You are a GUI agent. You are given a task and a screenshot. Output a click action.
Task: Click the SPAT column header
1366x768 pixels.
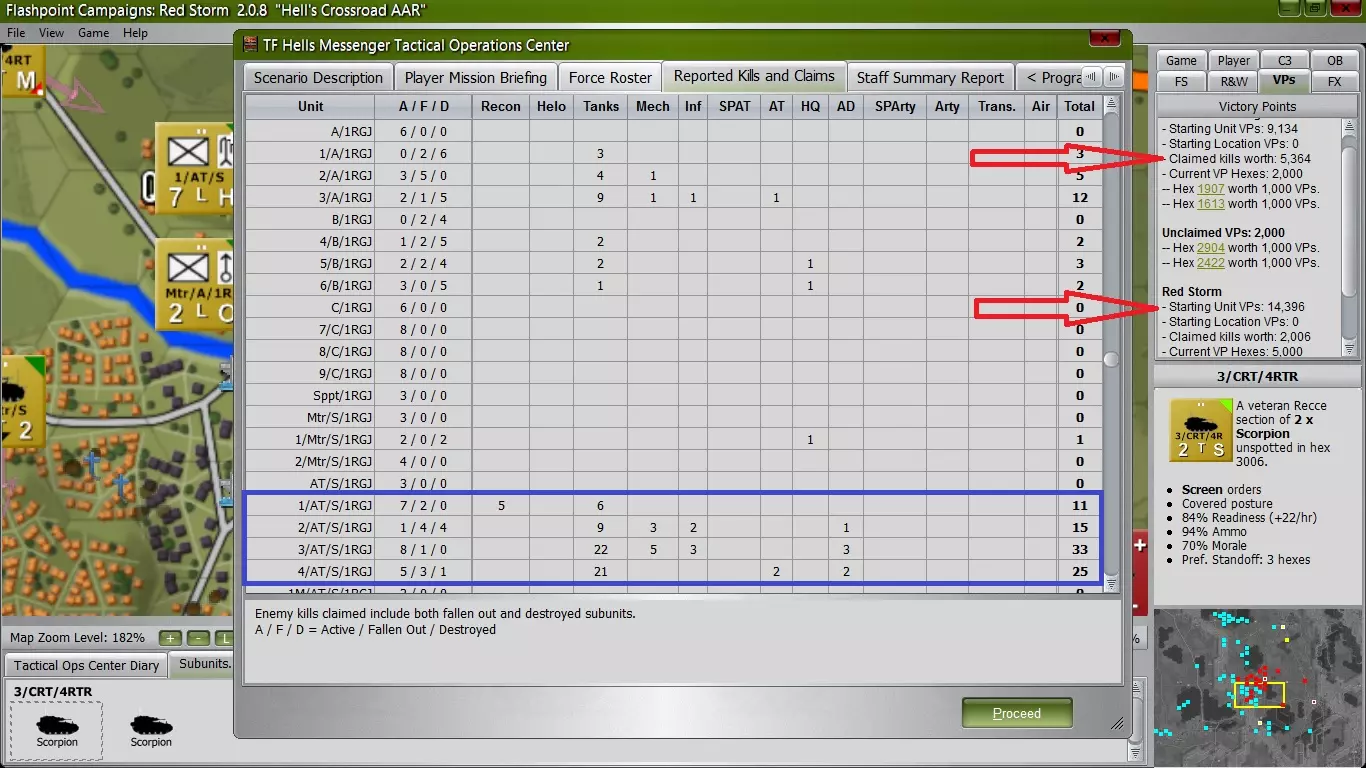pos(735,106)
